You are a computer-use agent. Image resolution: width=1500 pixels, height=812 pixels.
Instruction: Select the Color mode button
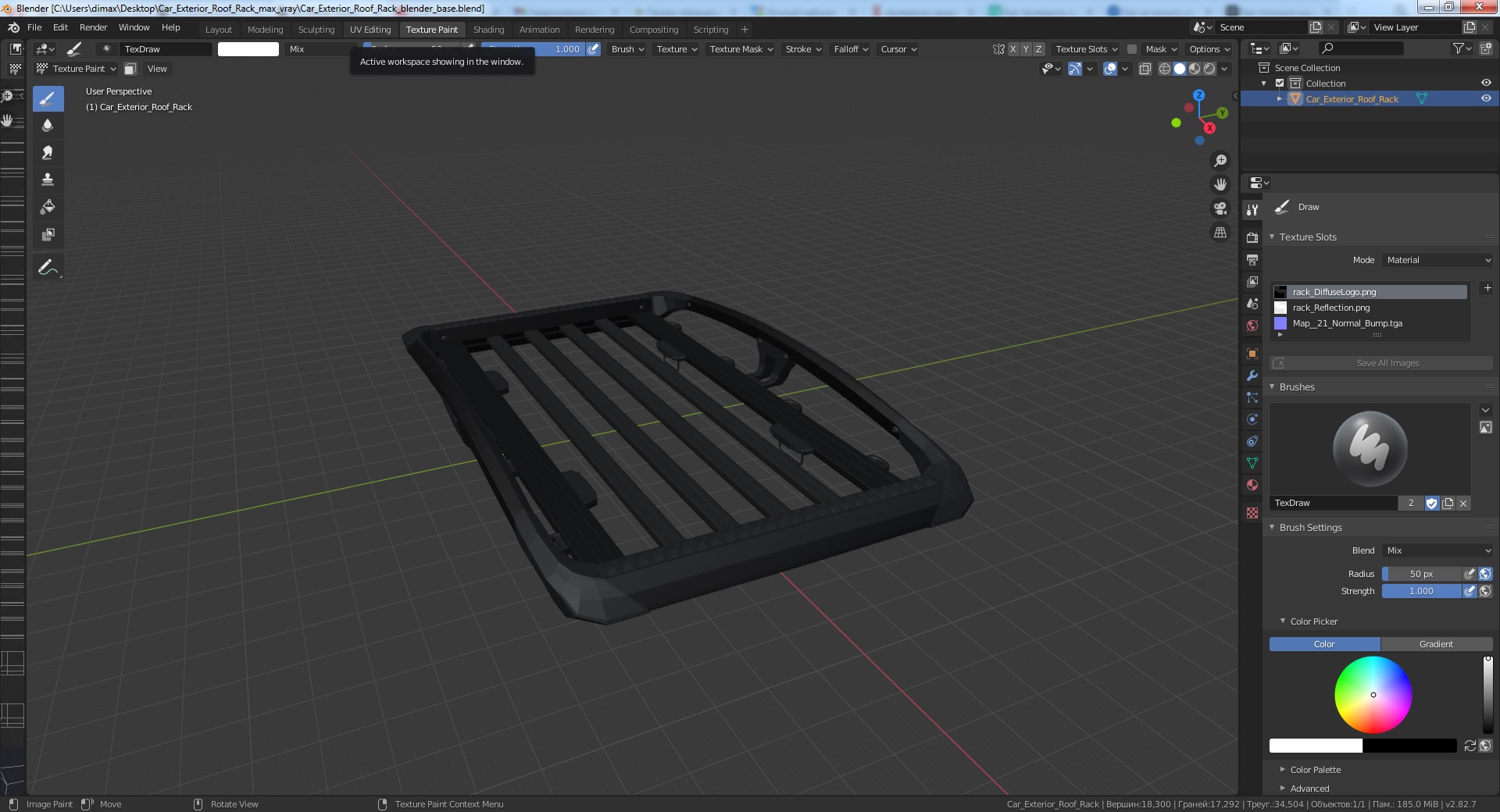[1325, 644]
